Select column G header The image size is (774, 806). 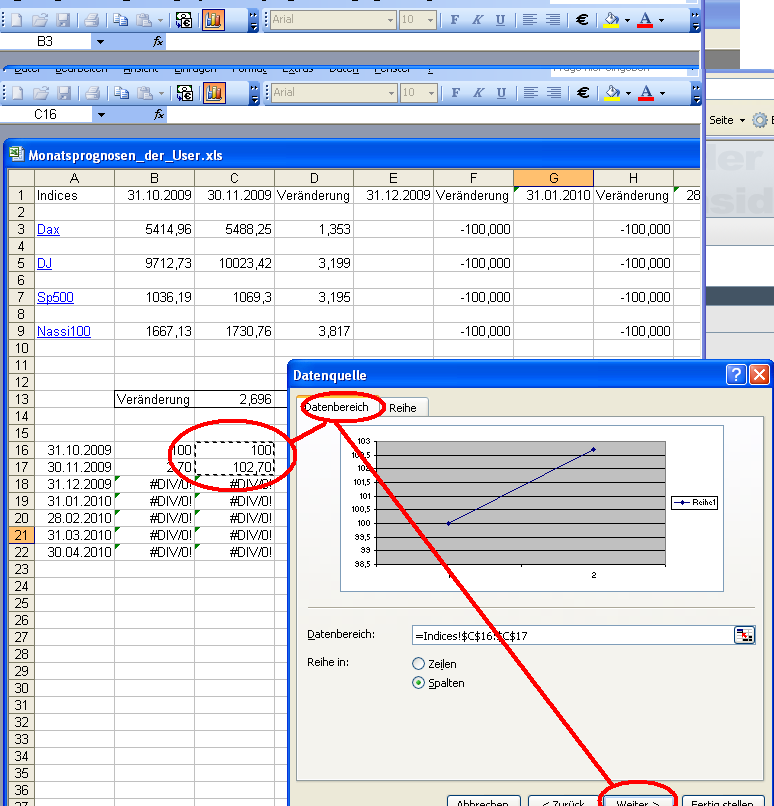click(554, 178)
